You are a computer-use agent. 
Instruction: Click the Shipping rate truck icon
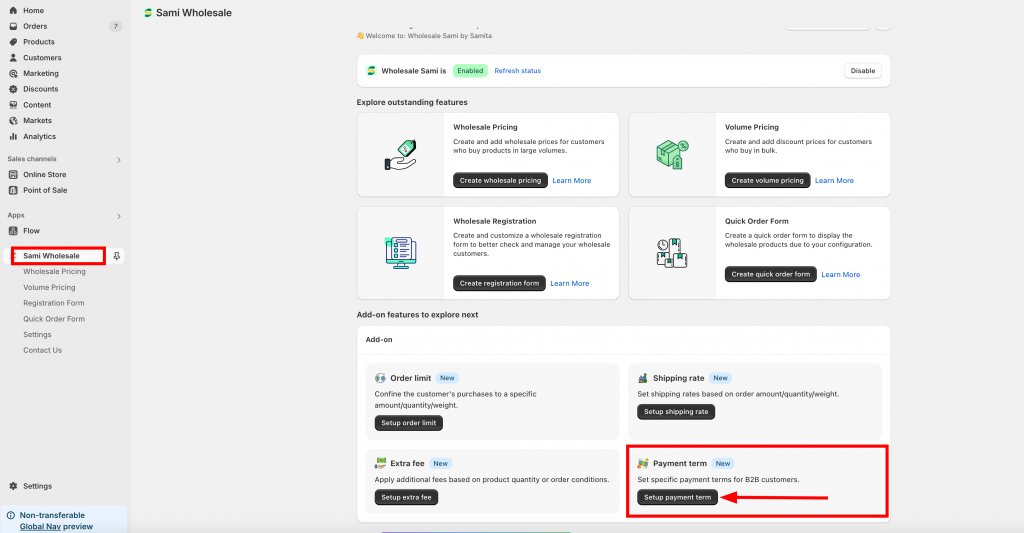click(643, 378)
